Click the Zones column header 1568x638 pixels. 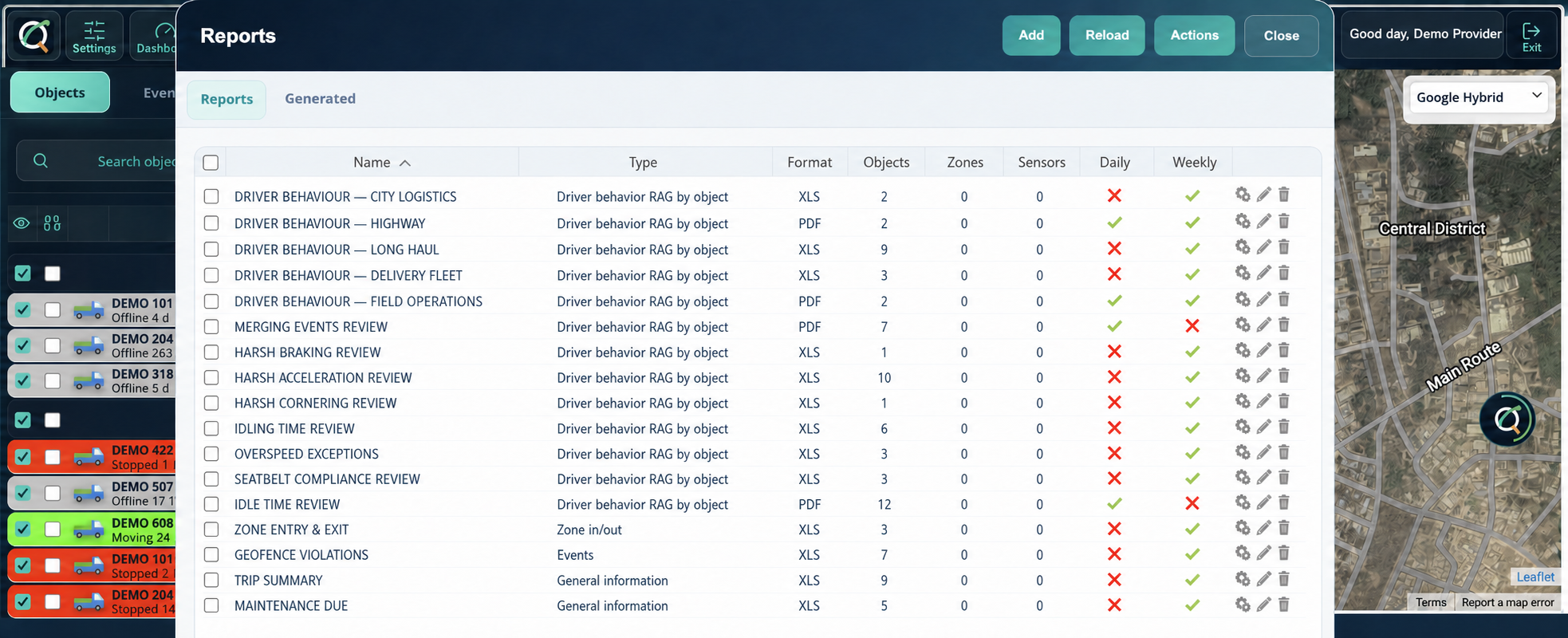point(965,162)
